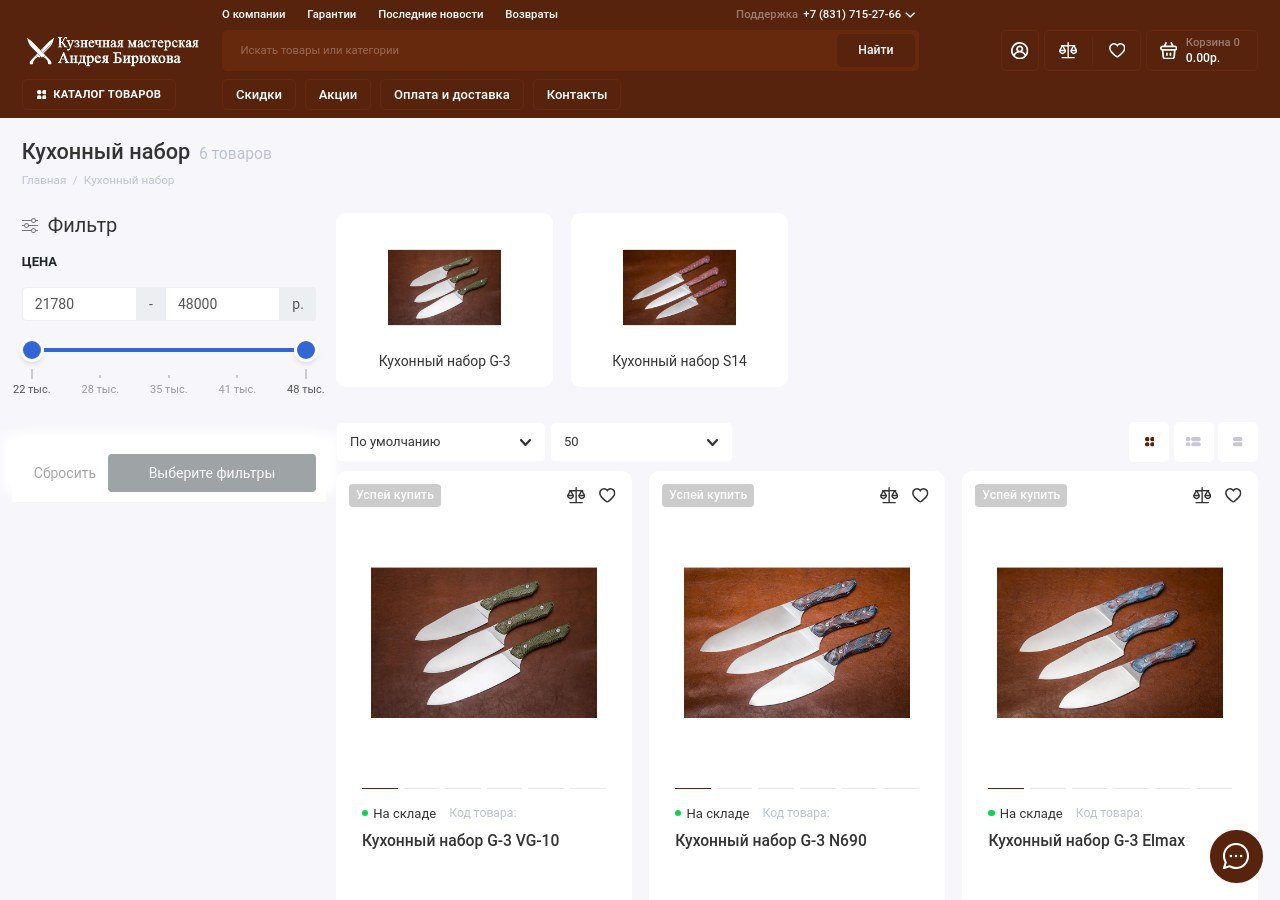Screen dimensions: 1280x900
Task: Click the left price slider handle
Action: (x=32, y=350)
